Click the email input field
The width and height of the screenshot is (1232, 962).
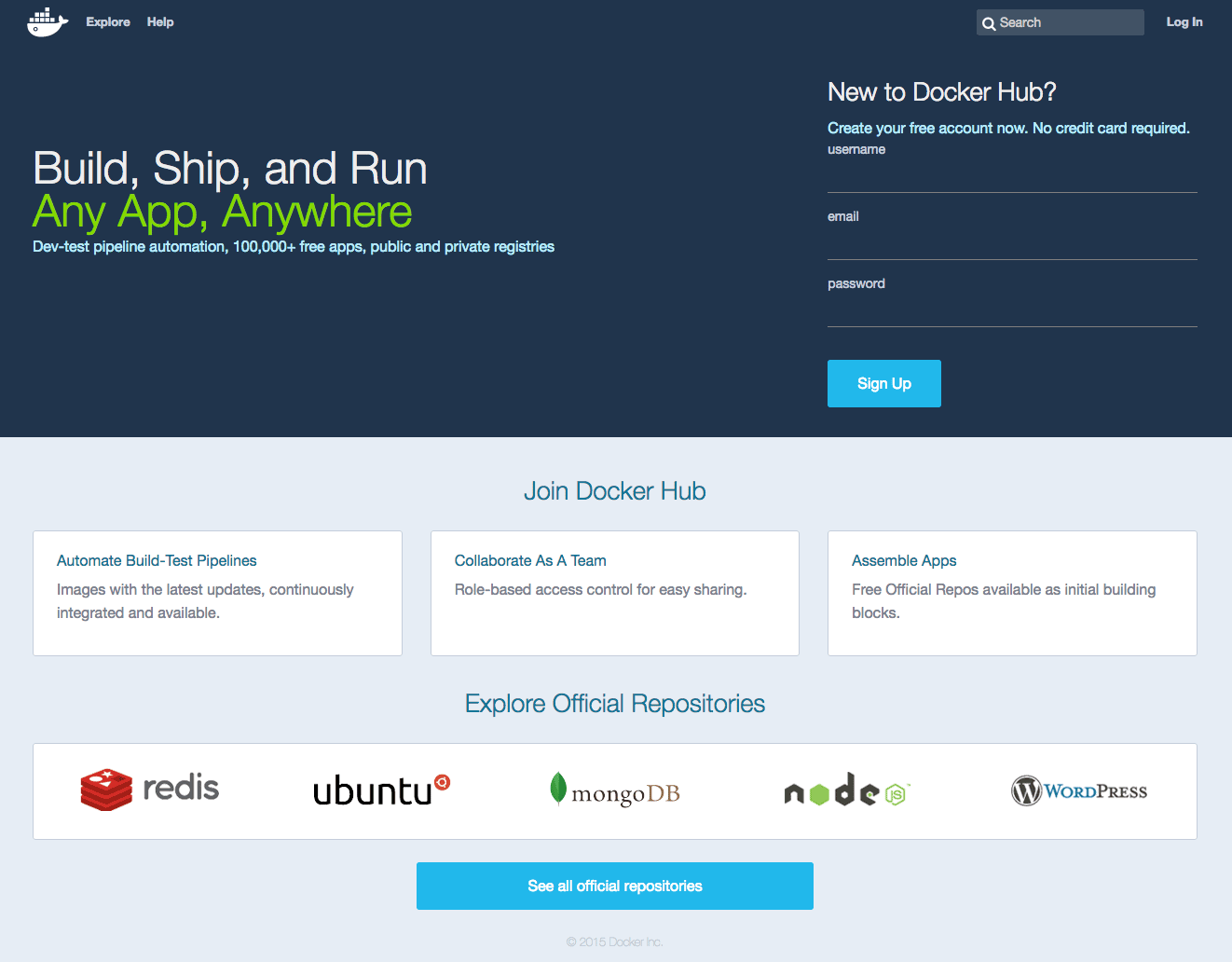[x=1012, y=244]
